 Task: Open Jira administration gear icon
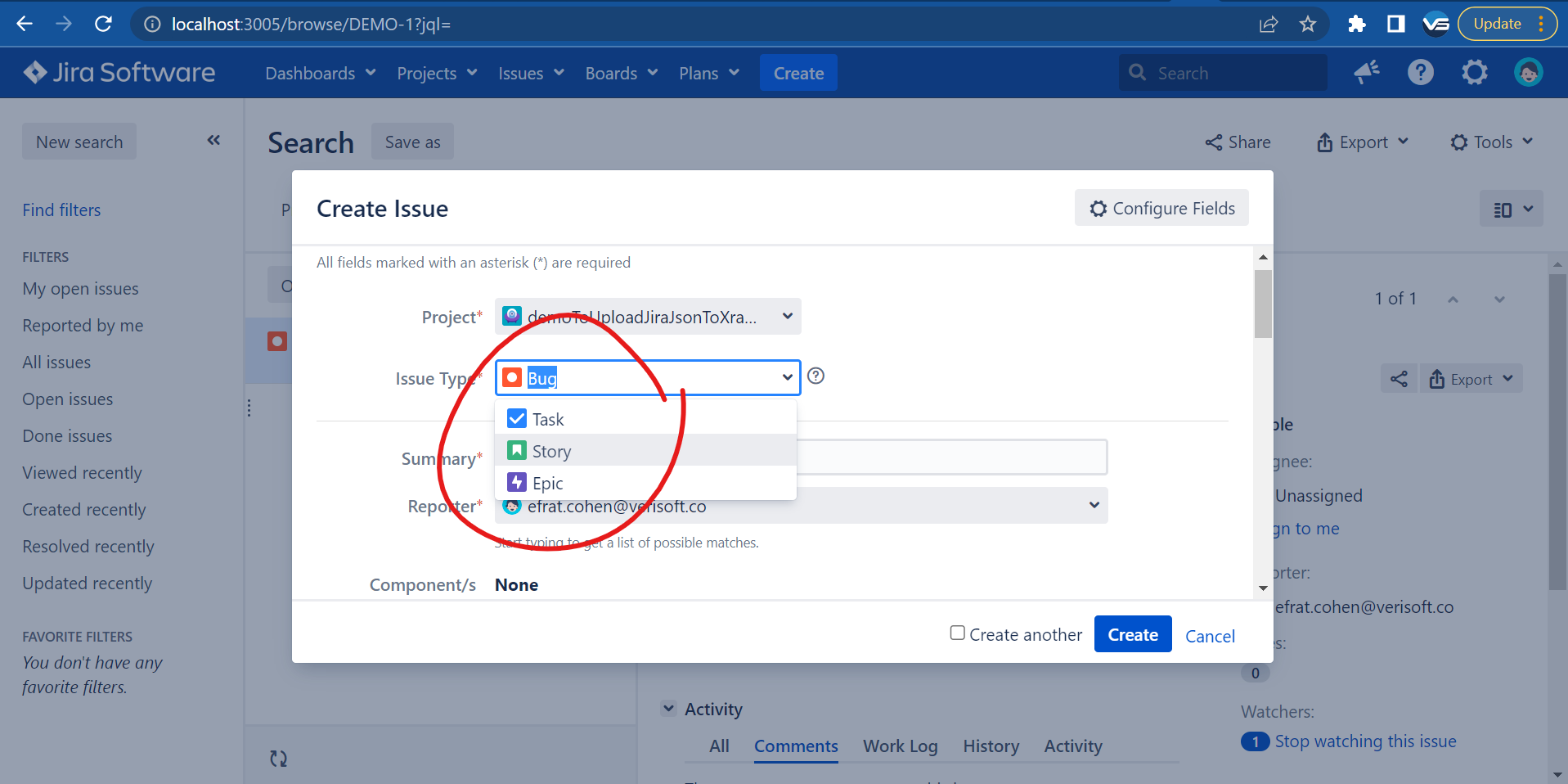coord(1475,73)
